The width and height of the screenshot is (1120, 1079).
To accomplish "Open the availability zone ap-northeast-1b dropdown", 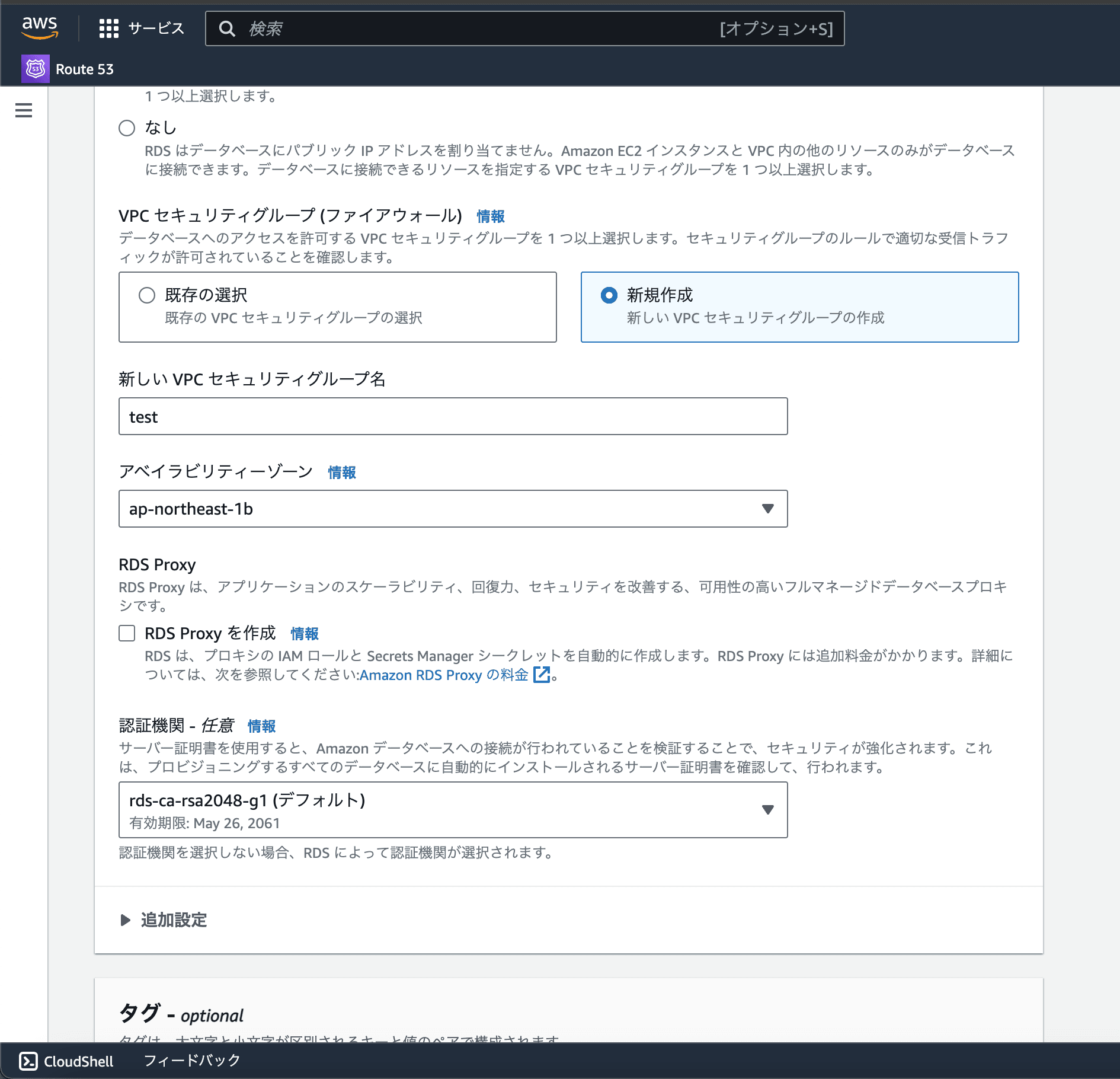I will coord(453,509).
